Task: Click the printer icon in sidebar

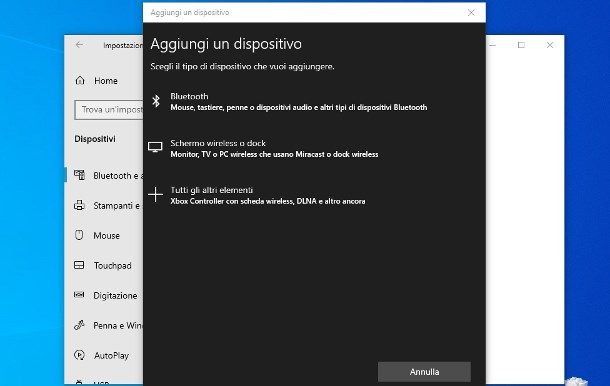Action: pos(79,205)
